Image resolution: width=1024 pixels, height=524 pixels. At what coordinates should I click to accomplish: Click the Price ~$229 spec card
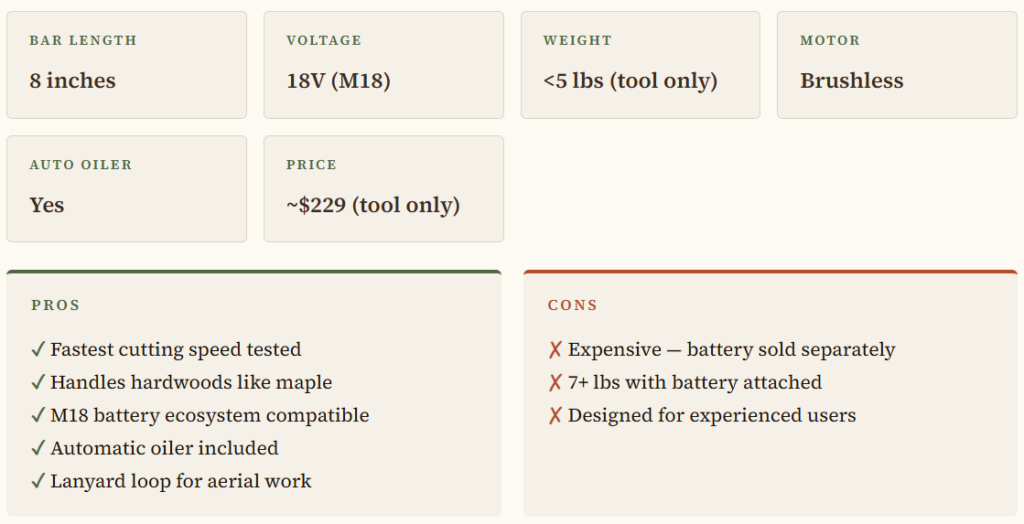point(383,189)
